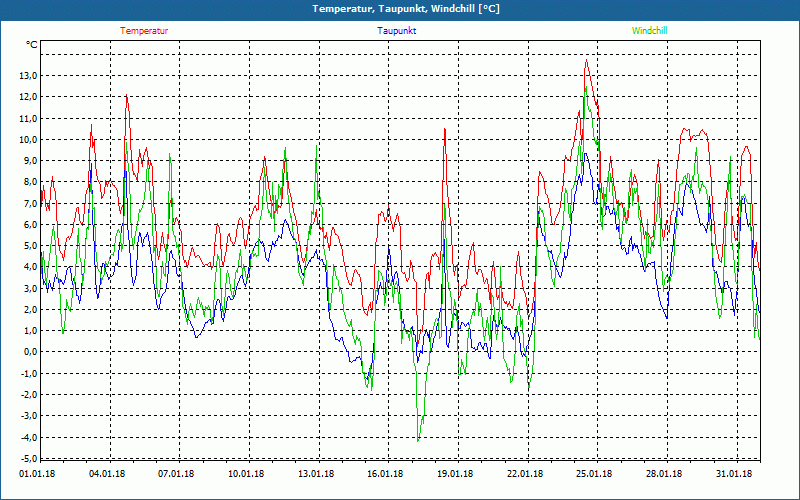Viewport: 800px width, 500px height.
Task: Select the 31.01.18 date label
Action: (733, 475)
